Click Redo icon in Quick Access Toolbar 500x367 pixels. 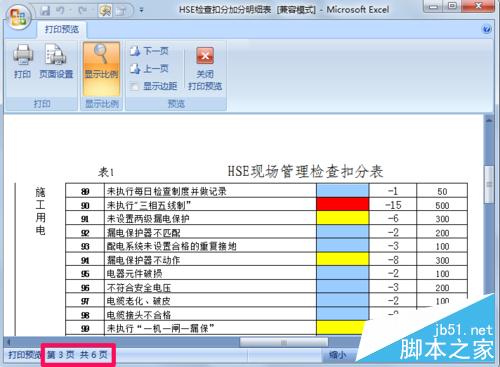click(82, 11)
